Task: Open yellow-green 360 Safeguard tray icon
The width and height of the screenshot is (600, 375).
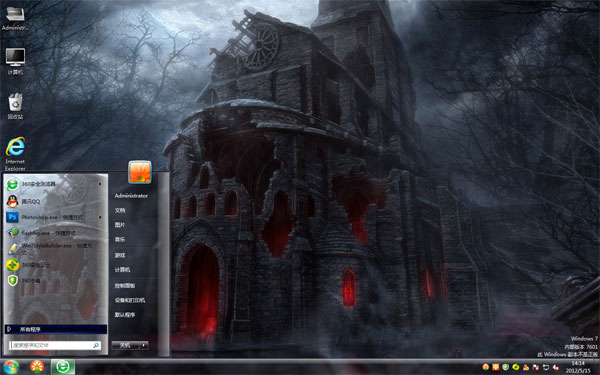Action: pyautogui.click(x=515, y=367)
